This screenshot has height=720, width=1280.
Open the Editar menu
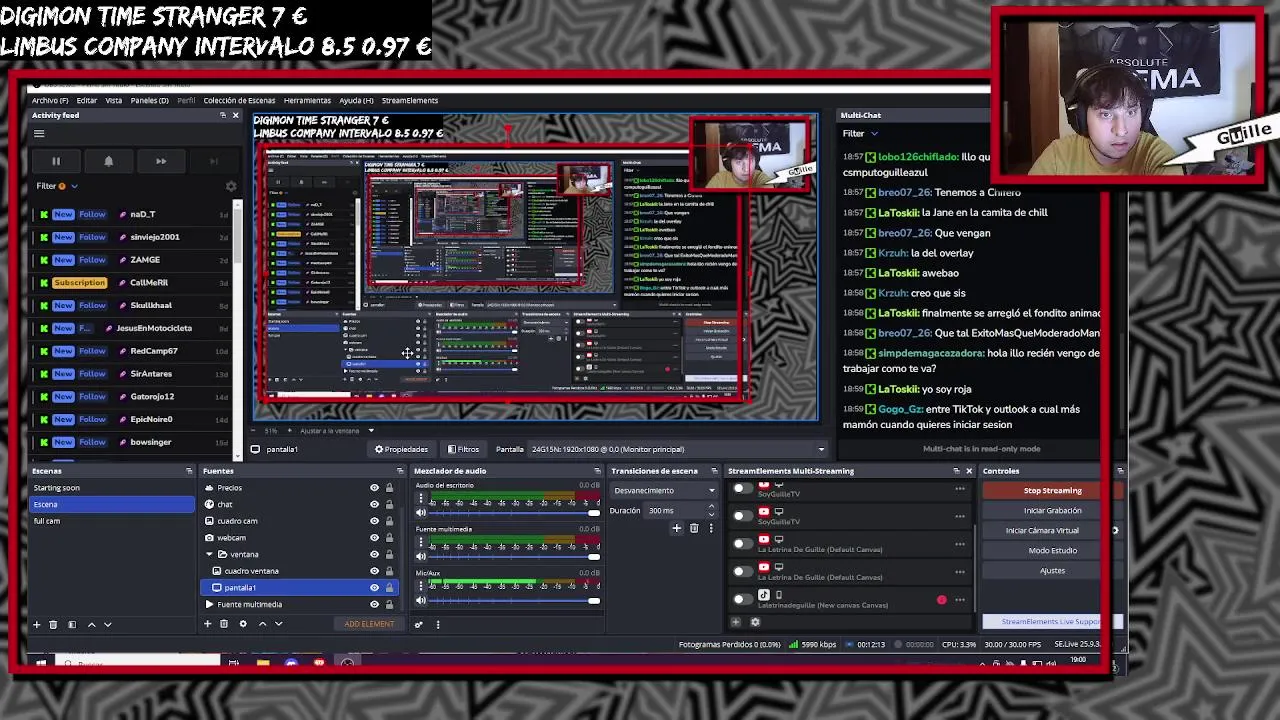[x=87, y=100]
